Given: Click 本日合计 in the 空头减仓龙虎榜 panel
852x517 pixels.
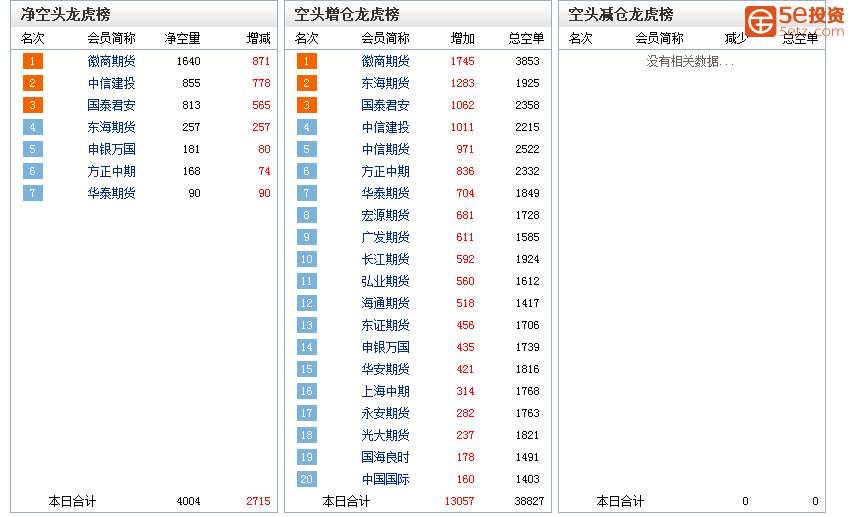Looking at the screenshot, I should [620, 501].
